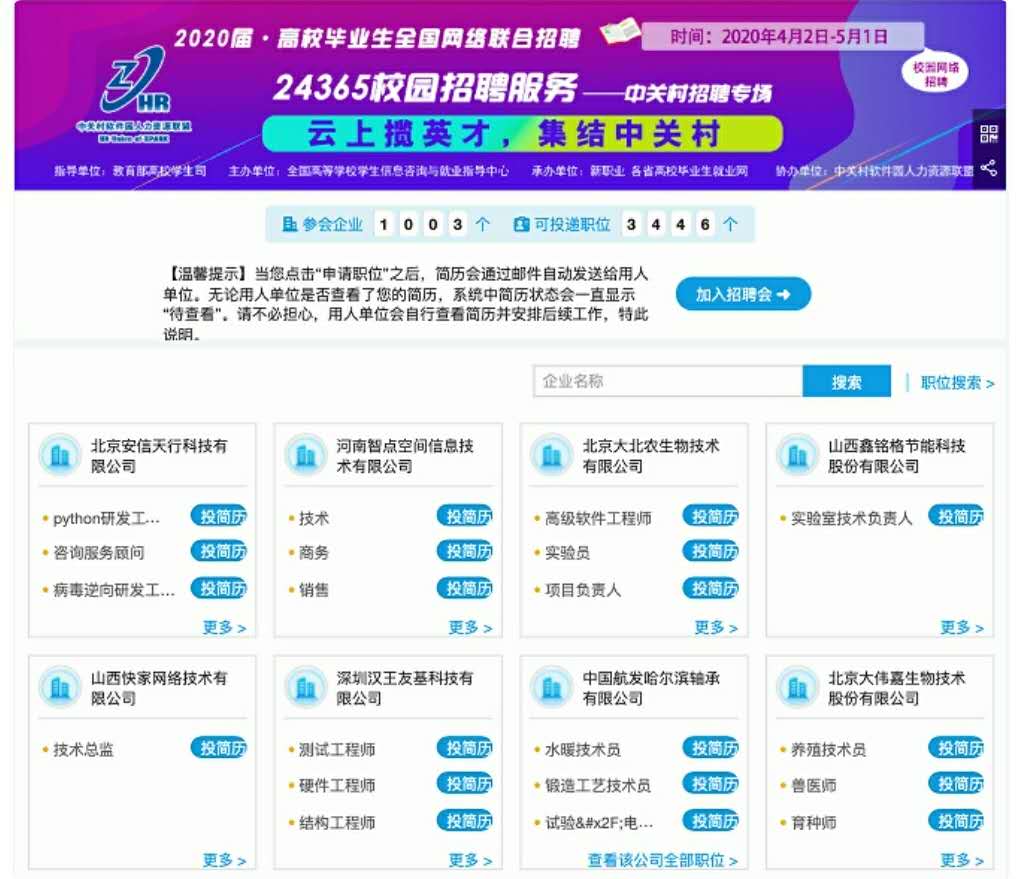Send resume for 硬件工程师
The image size is (1026, 879).
pos(465,783)
